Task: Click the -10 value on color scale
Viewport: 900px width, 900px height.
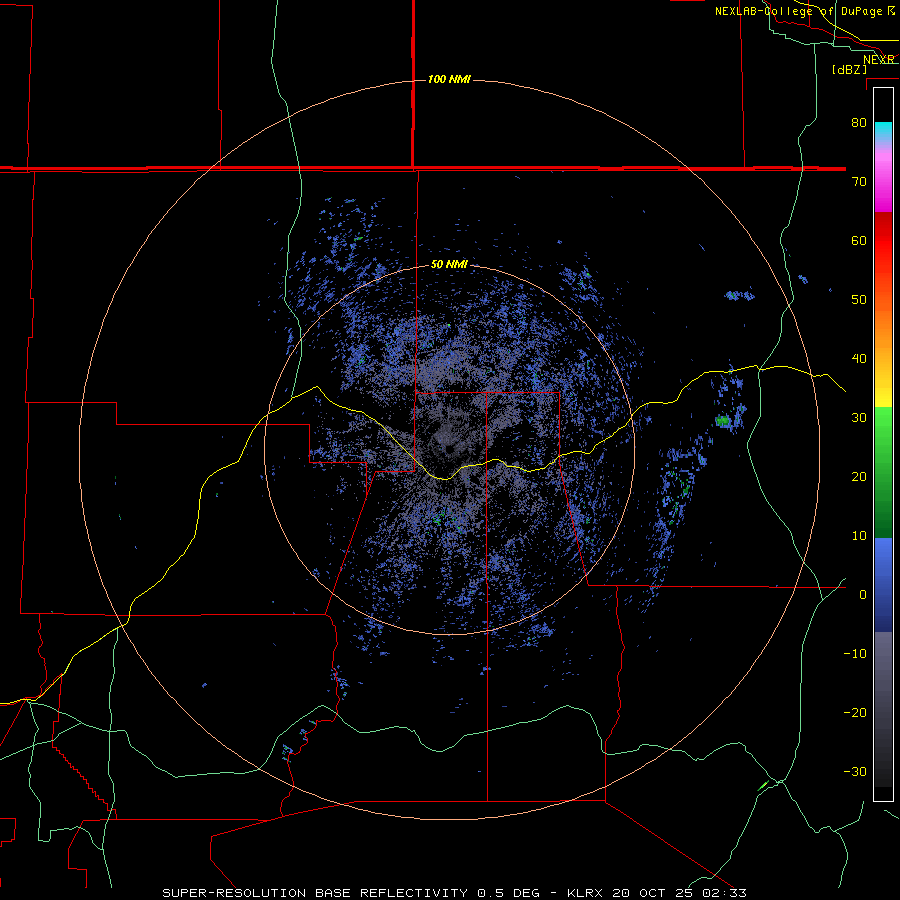Action: pos(855,654)
